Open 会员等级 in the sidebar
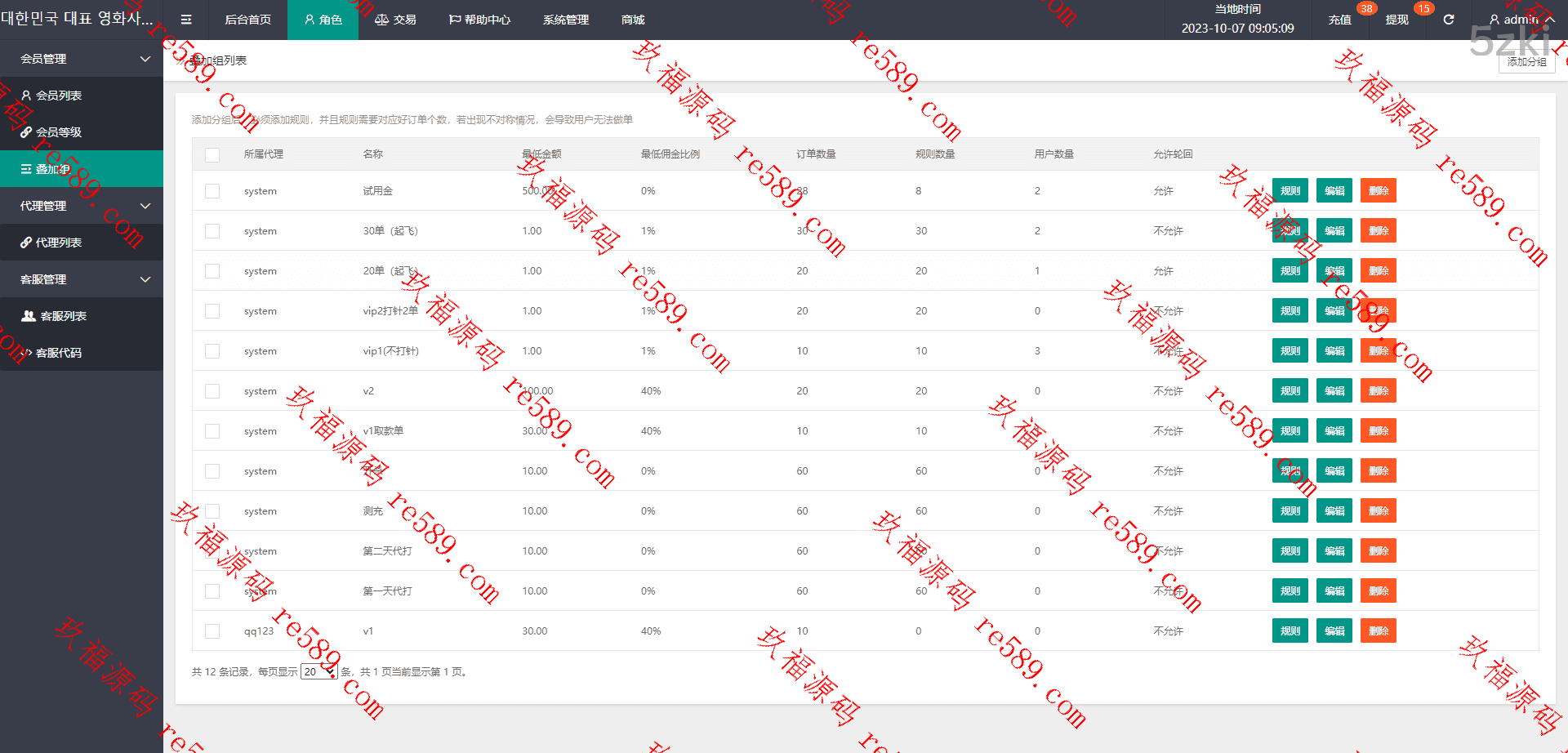This screenshot has width=1568, height=753. 58,132
